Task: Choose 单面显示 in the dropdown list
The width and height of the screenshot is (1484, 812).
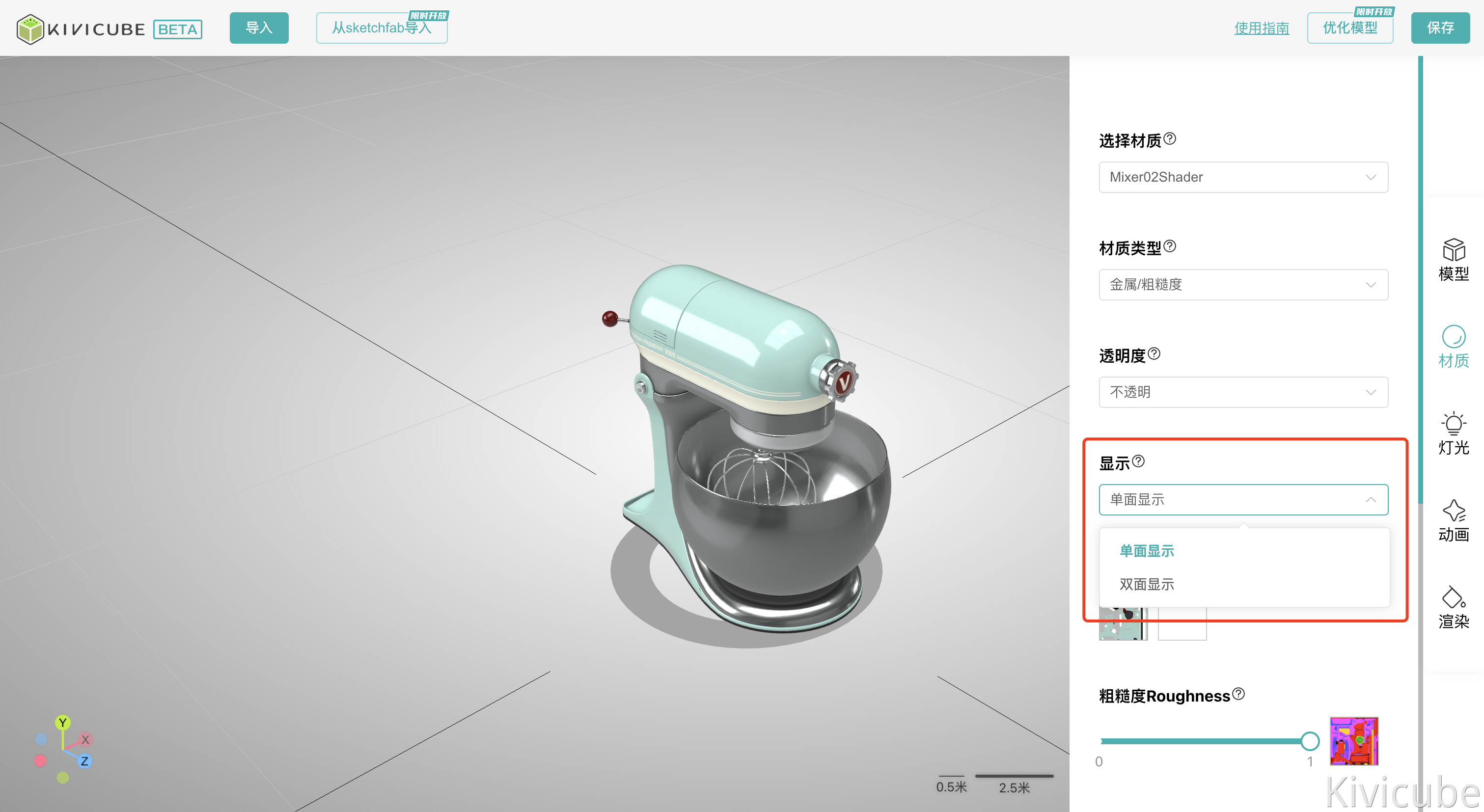Action: point(1147,550)
